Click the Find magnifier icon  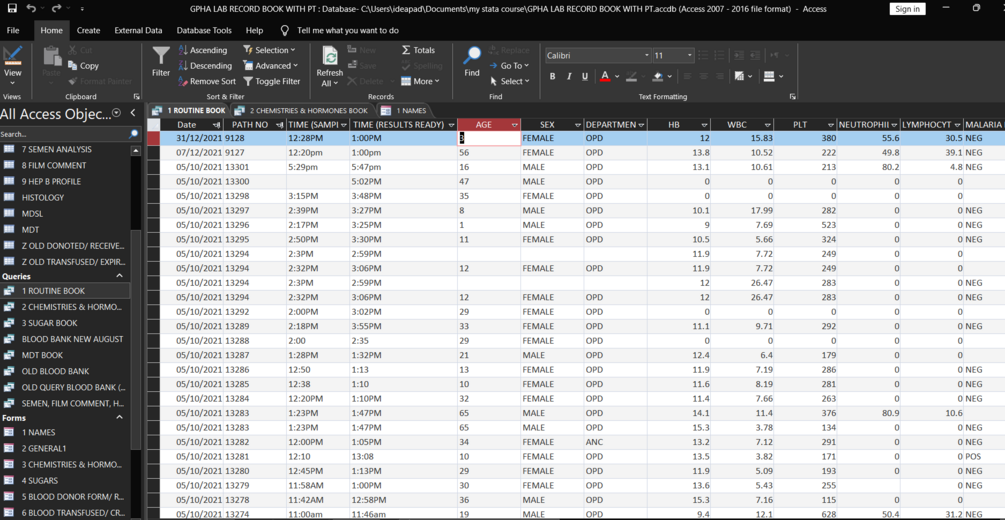point(472,55)
